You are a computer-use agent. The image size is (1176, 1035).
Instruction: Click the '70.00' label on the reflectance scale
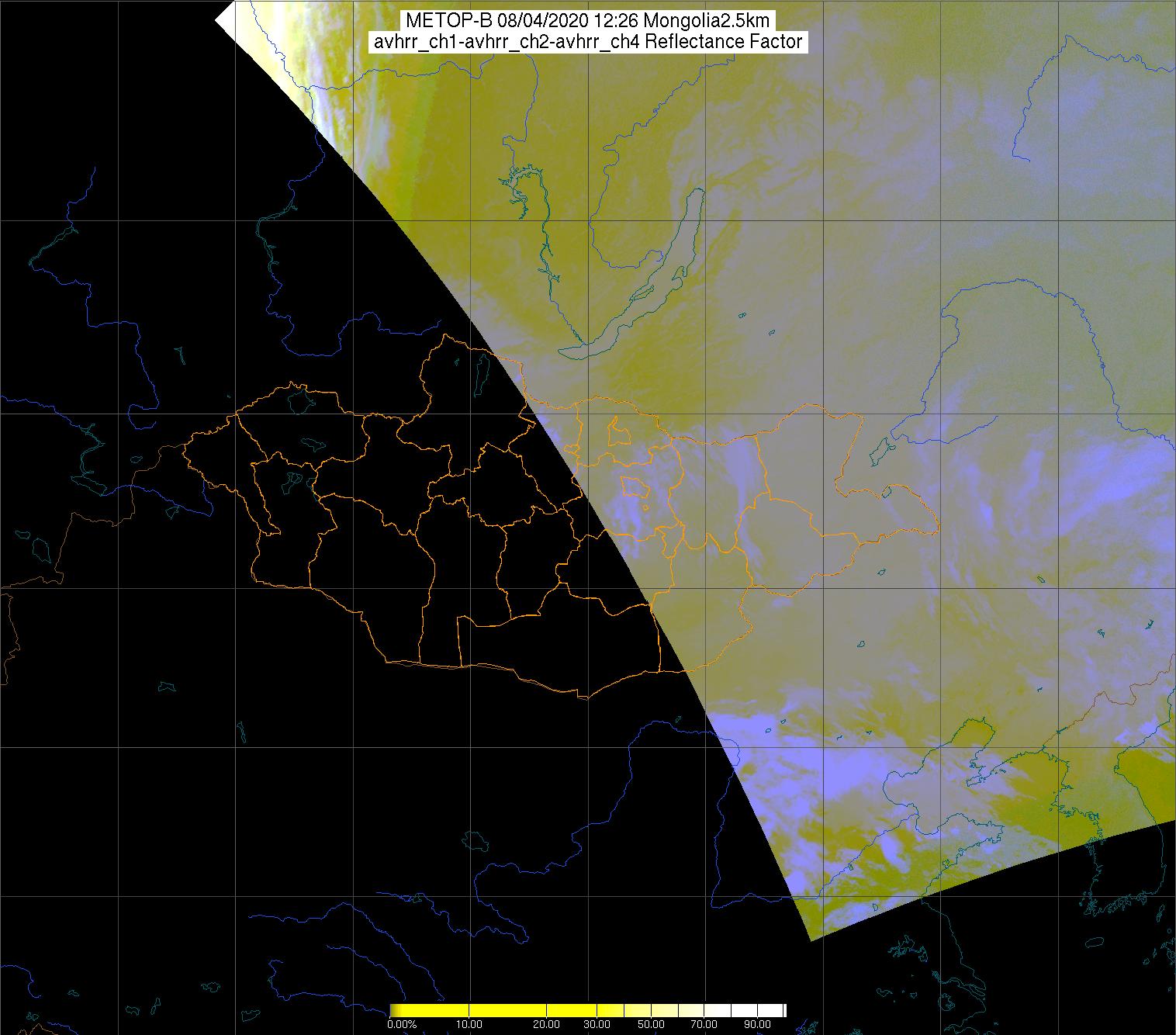pyautogui.click(x=704, y=1024)
